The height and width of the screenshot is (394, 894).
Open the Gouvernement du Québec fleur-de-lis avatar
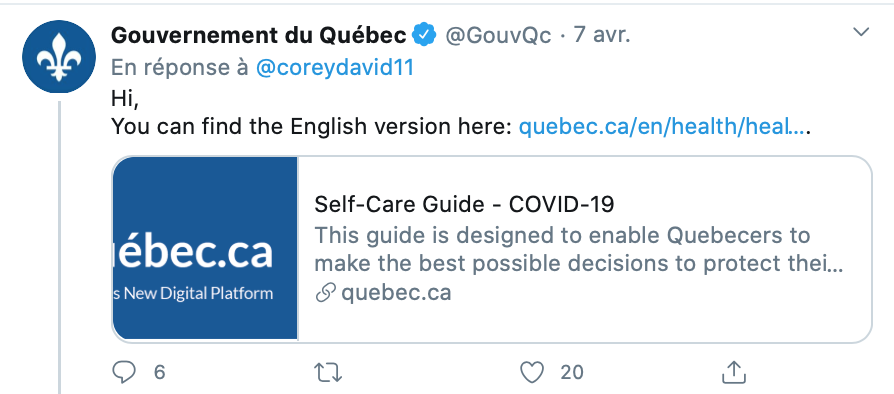pos(59,56)
